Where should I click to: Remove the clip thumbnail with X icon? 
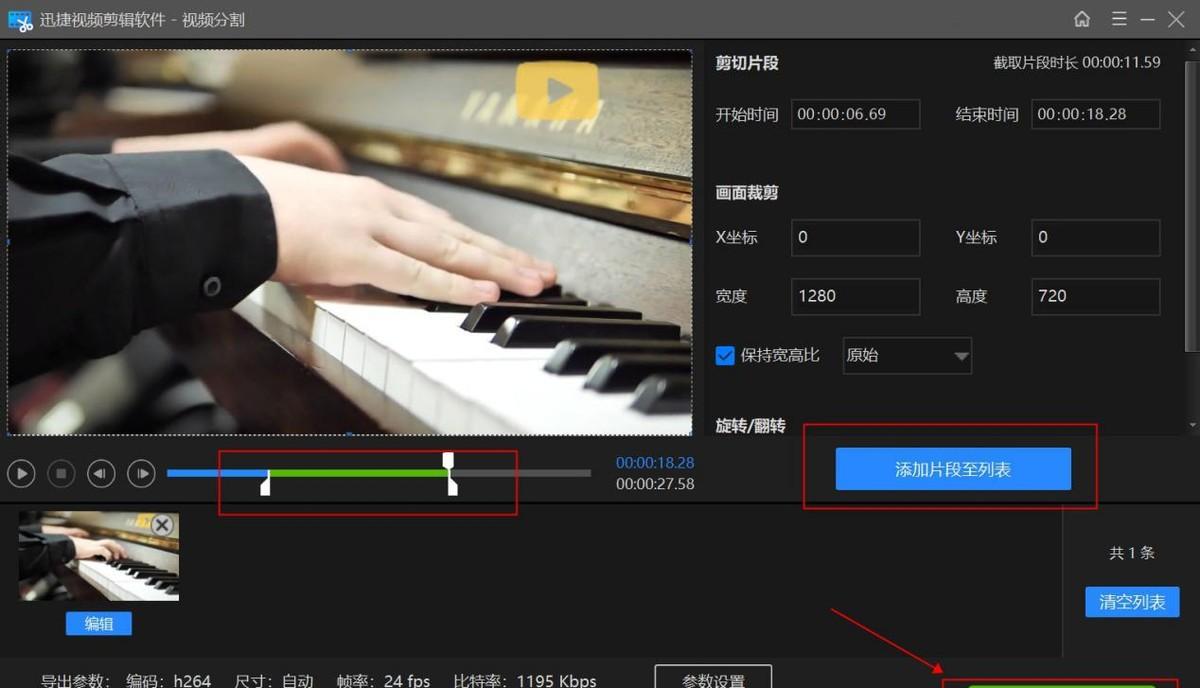[162, 525]
